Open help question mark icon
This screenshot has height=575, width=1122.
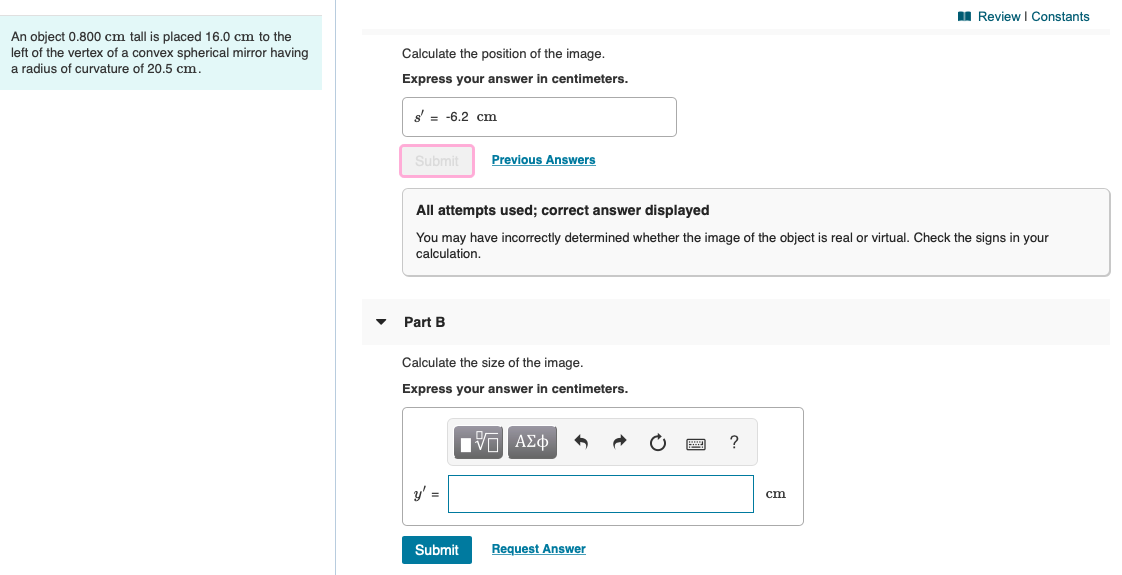coord(734,442)
